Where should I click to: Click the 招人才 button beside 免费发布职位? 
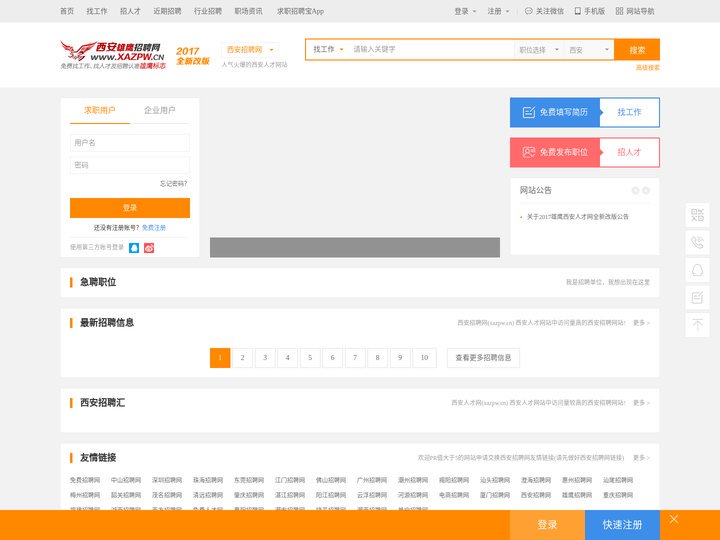(x=630, y=152)
